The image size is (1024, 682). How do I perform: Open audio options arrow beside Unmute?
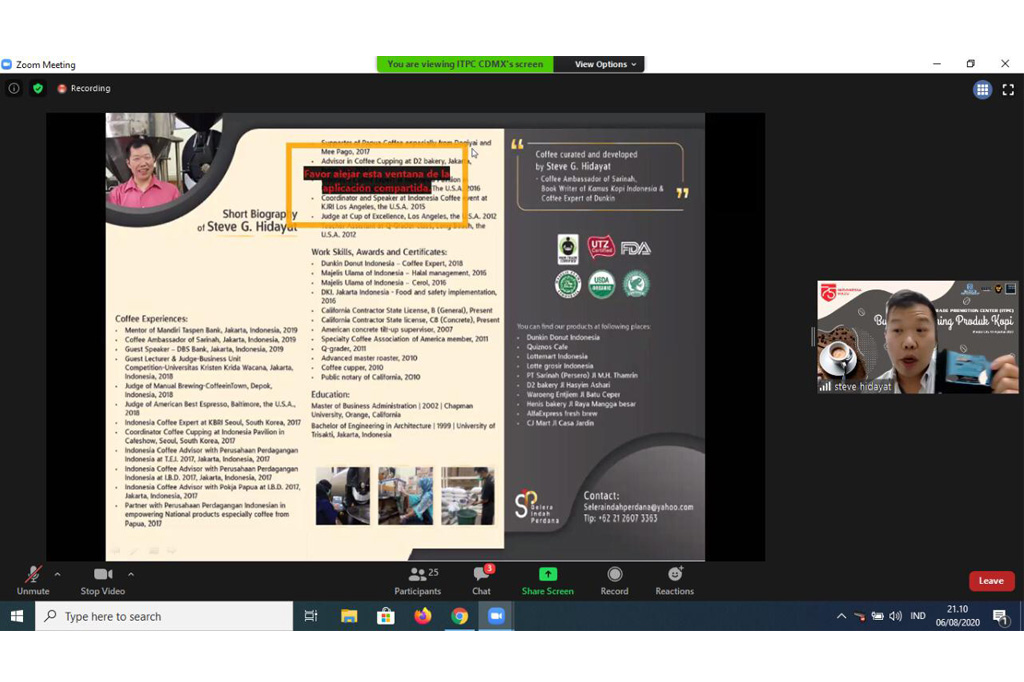57,574
